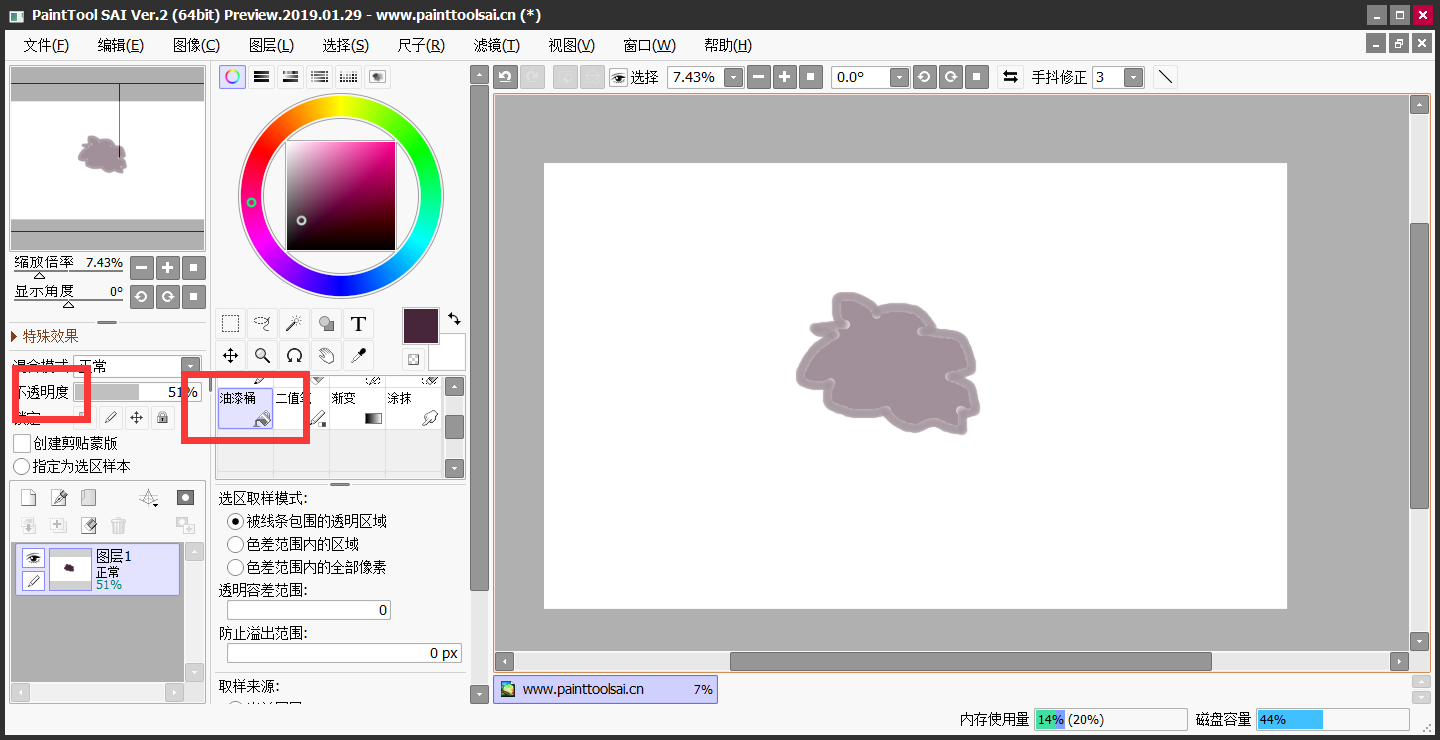The height and width of the screenshot is (740, 1440).
Task: Open 编辑(E) menu
Action: [x=121, y=45]
